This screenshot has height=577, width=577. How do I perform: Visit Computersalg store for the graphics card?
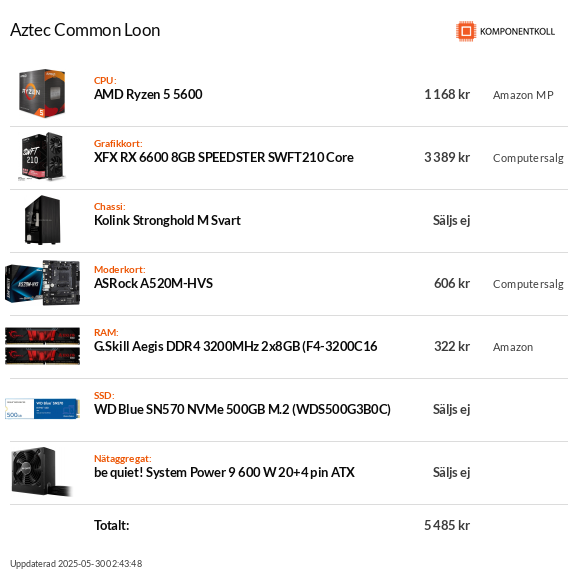(528, 158)
